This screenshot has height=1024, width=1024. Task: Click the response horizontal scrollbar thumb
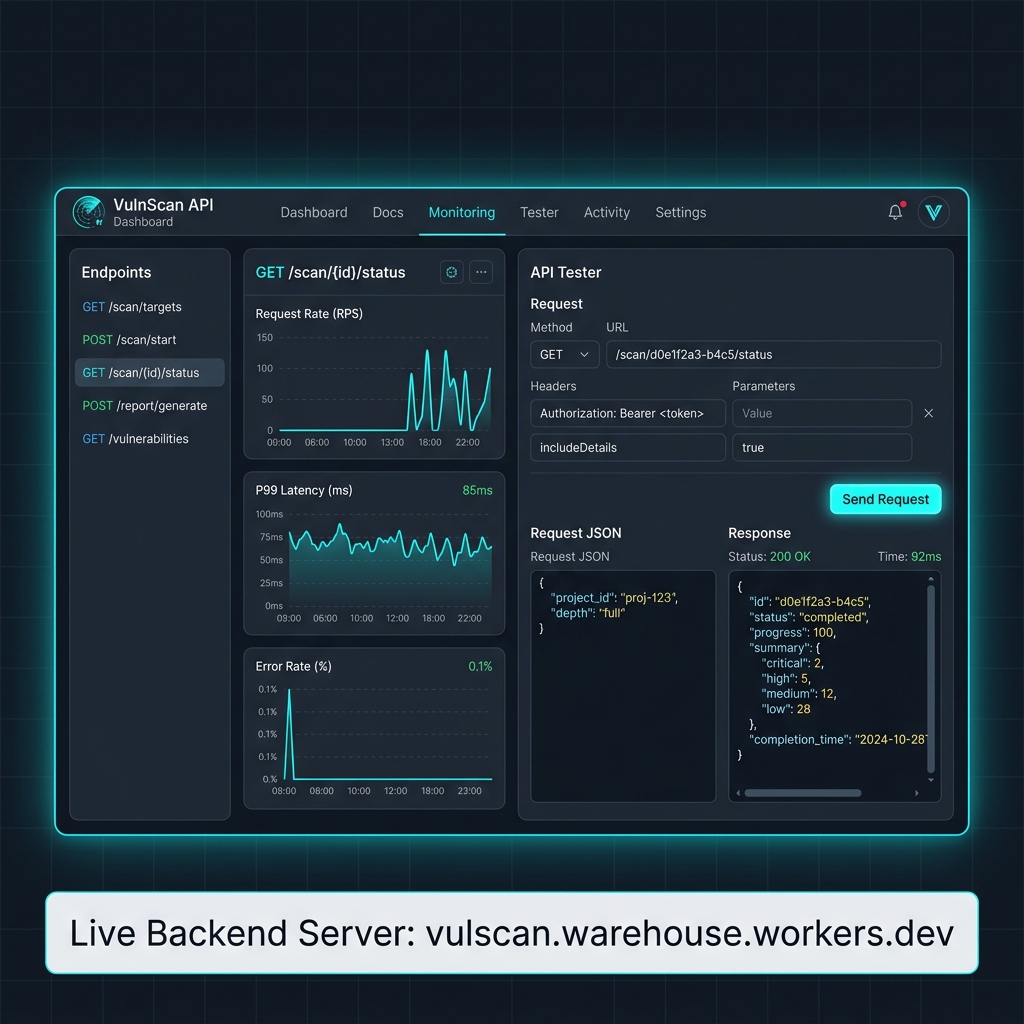(x=803, y=793)
